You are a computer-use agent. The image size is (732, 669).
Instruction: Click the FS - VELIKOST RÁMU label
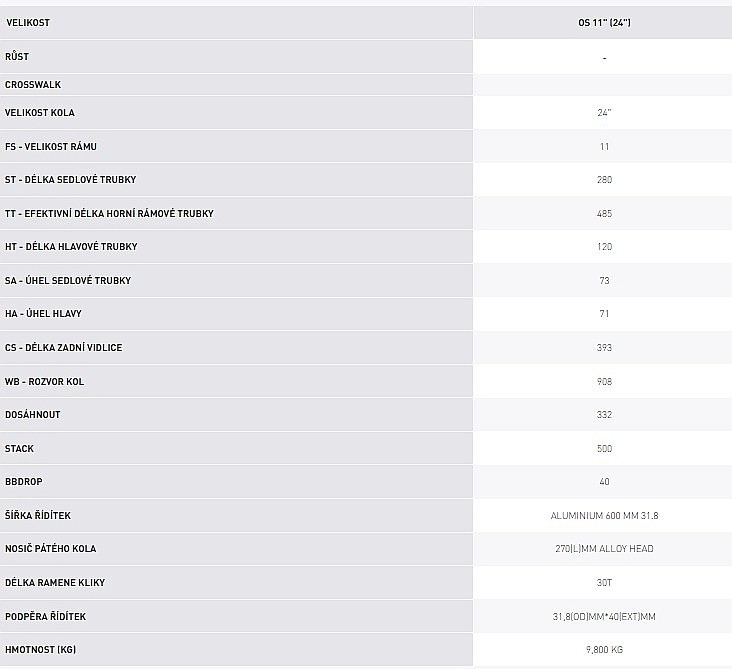[x=51, y=146]
